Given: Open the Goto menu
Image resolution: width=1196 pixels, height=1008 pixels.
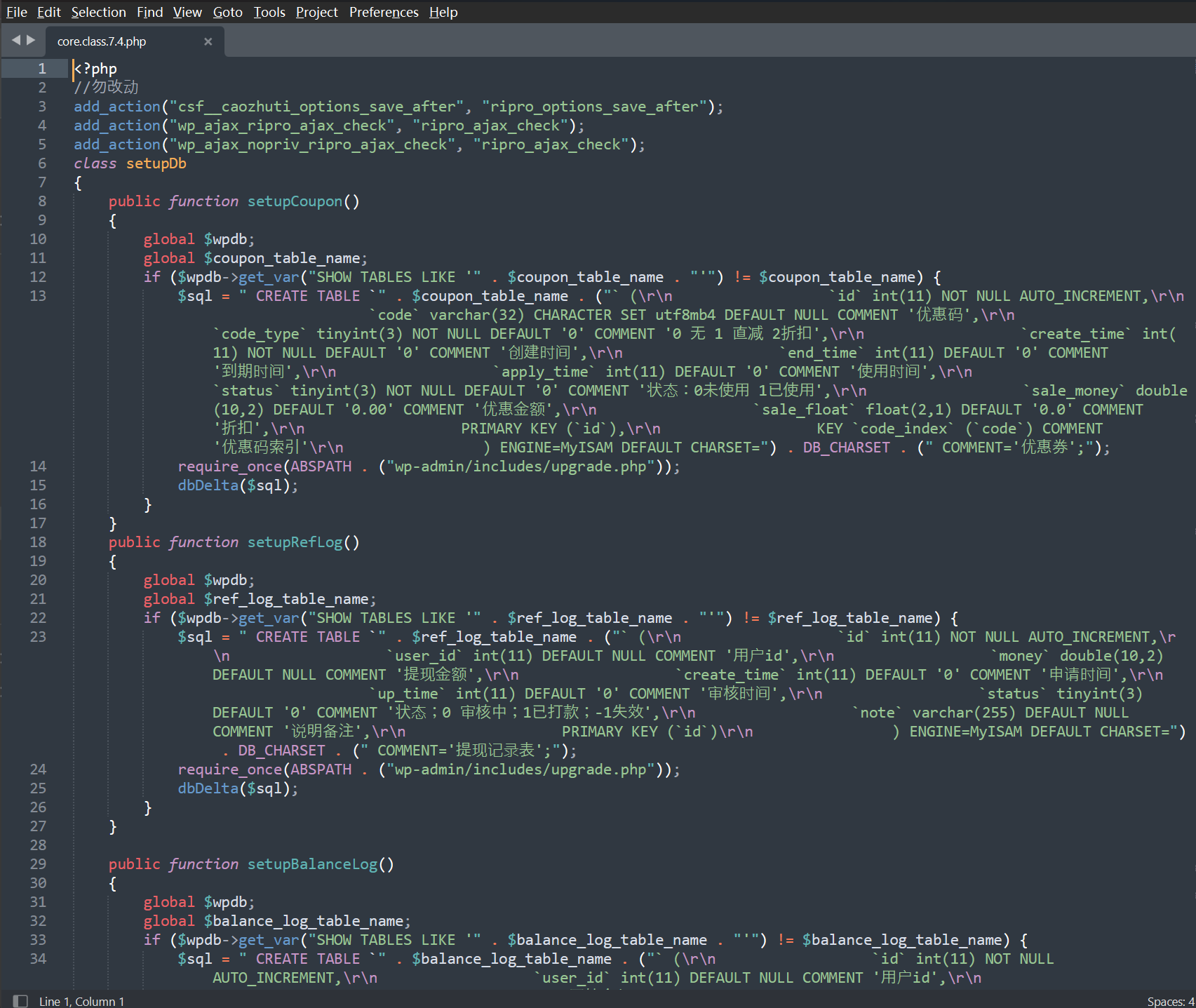Looking at the screenshot, I should click(x=227, y=12).
